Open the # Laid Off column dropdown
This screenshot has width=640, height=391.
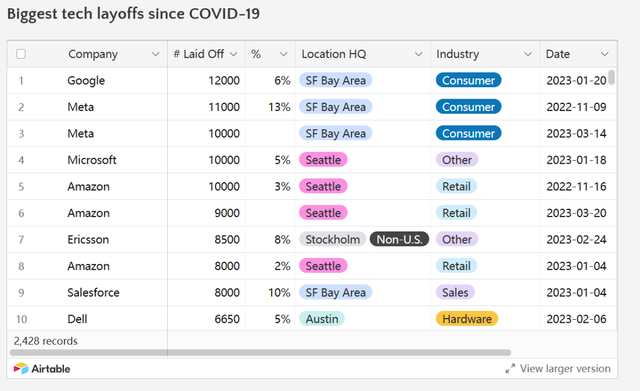233,54
